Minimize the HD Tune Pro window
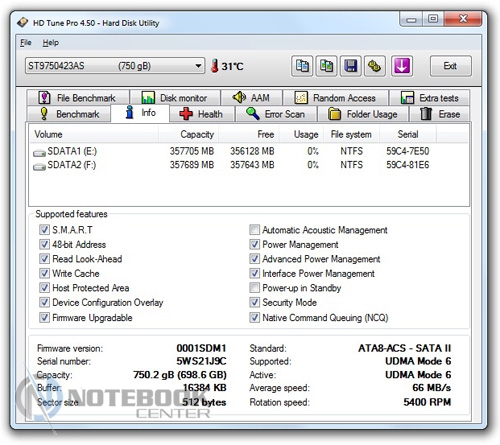500x445 pixels. point(411,19)
